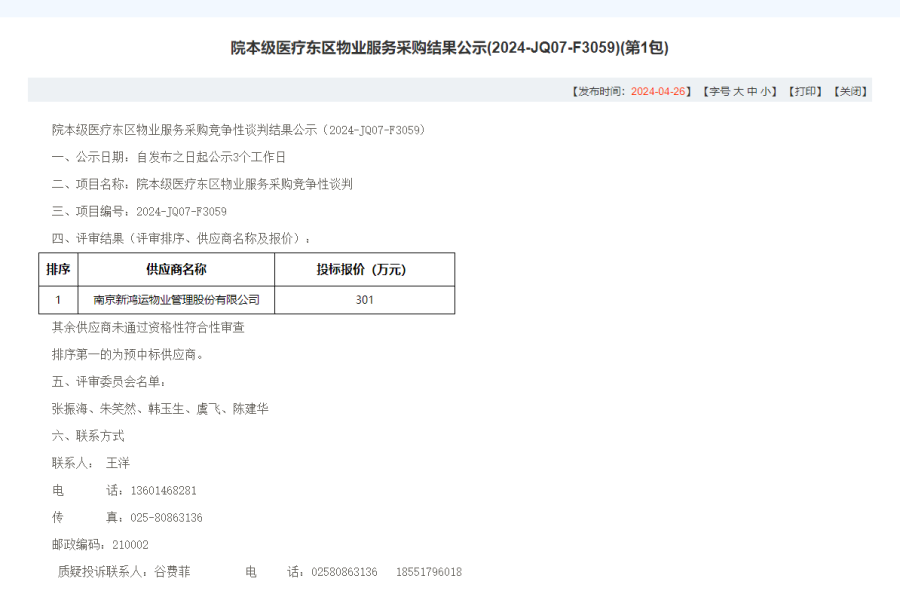
Task: Select the 投标报价（万元） column header
Action: [364, 269]
